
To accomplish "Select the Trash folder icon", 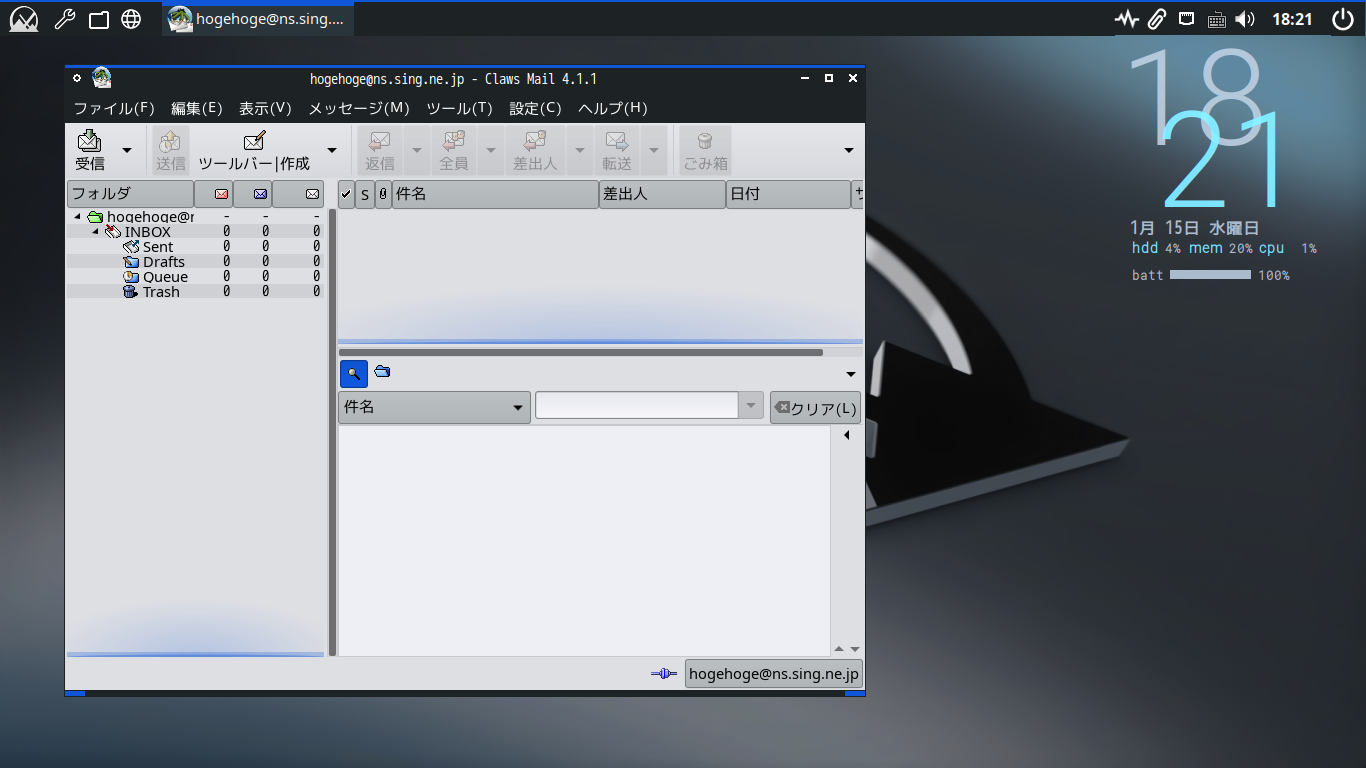I will (130, 292).
